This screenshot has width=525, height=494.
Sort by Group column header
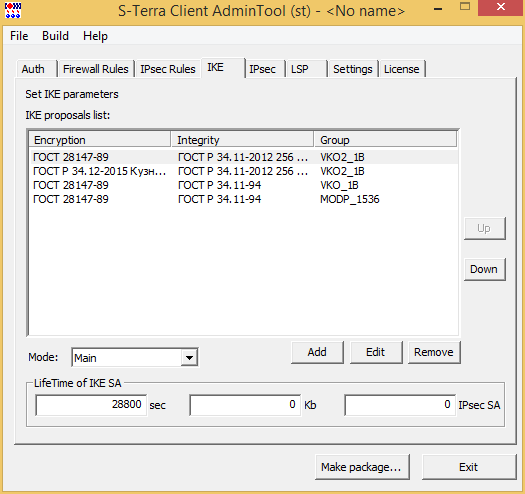pyautogui.click(x=385, y=140)
